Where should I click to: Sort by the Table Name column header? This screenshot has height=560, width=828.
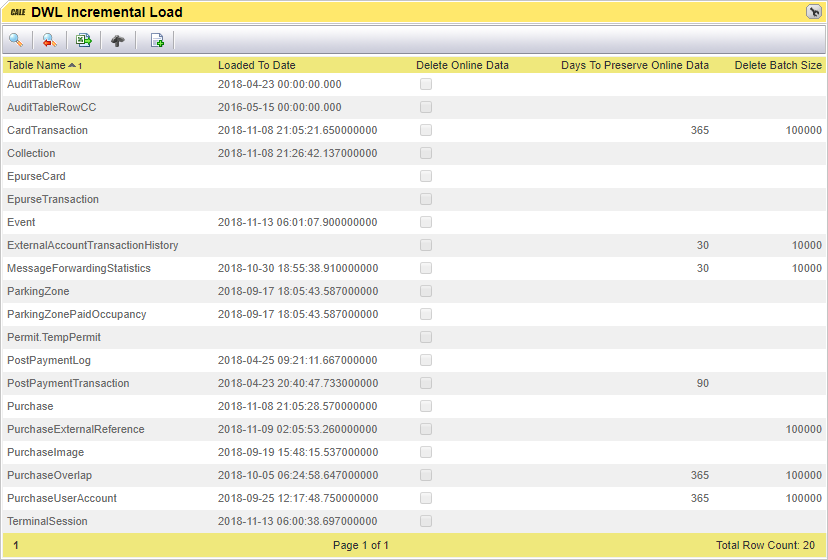(36, 65)
